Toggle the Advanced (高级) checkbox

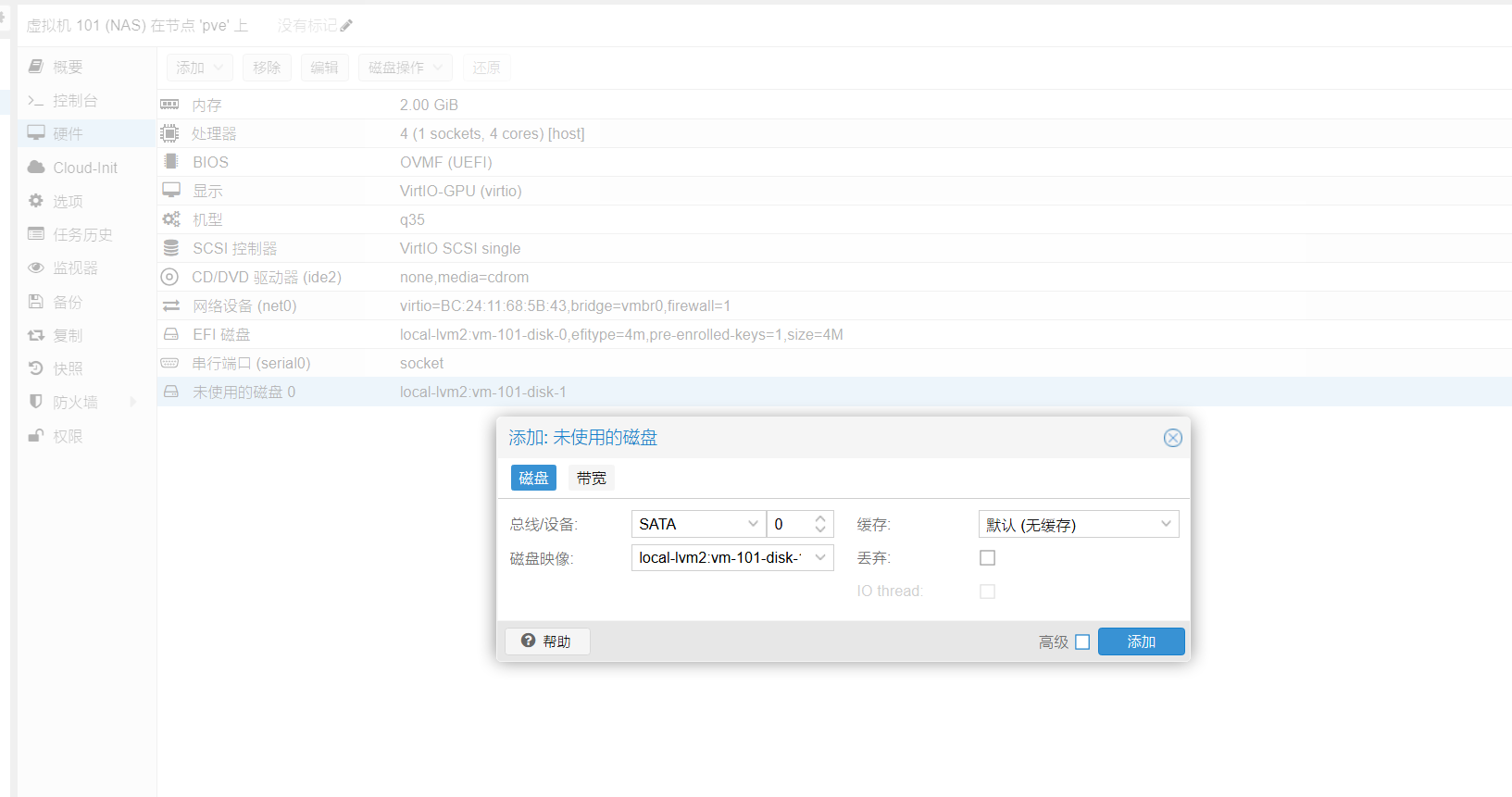[1082, 642]
